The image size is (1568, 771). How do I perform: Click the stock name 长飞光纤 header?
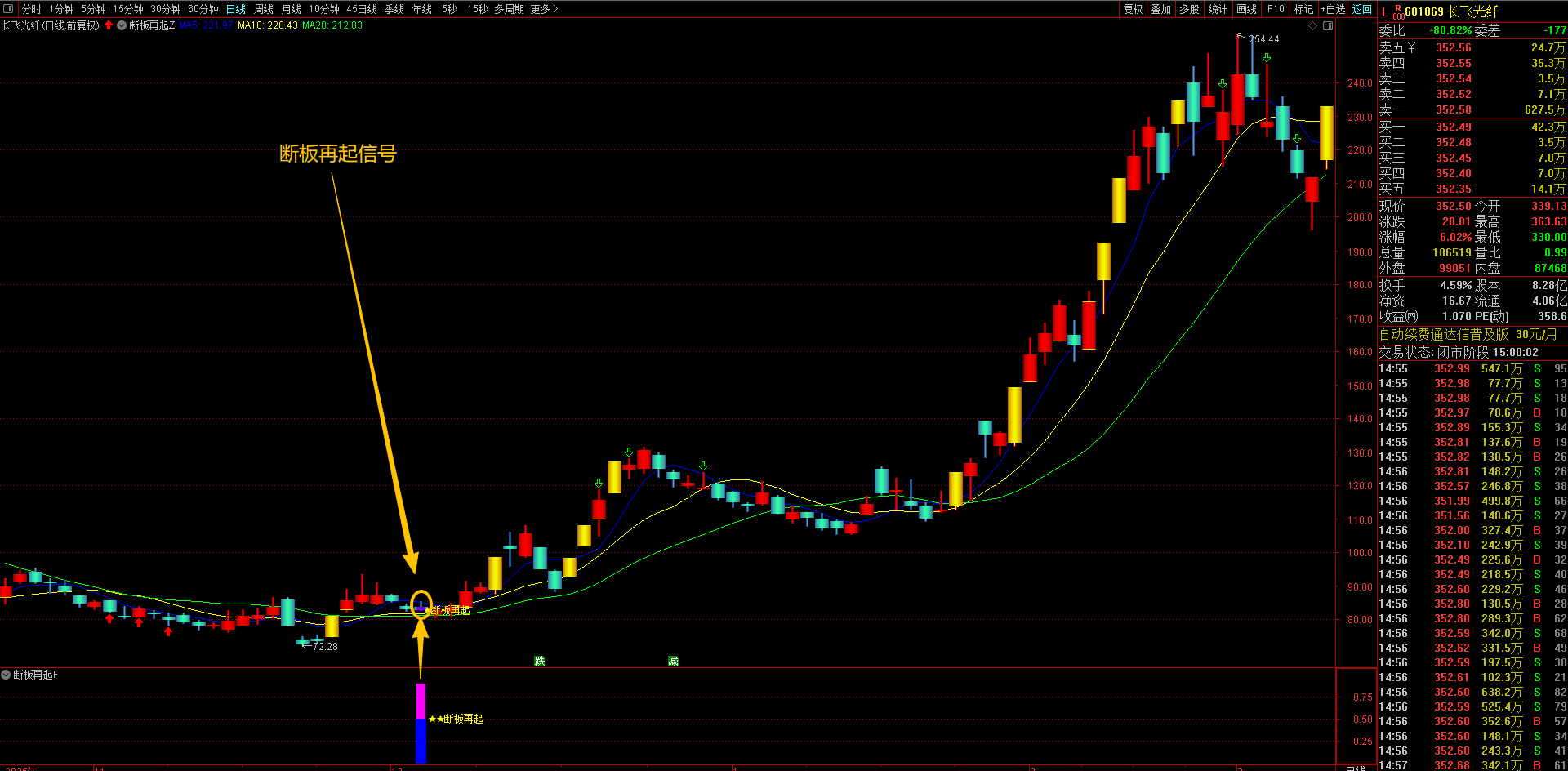[1472, 11]
